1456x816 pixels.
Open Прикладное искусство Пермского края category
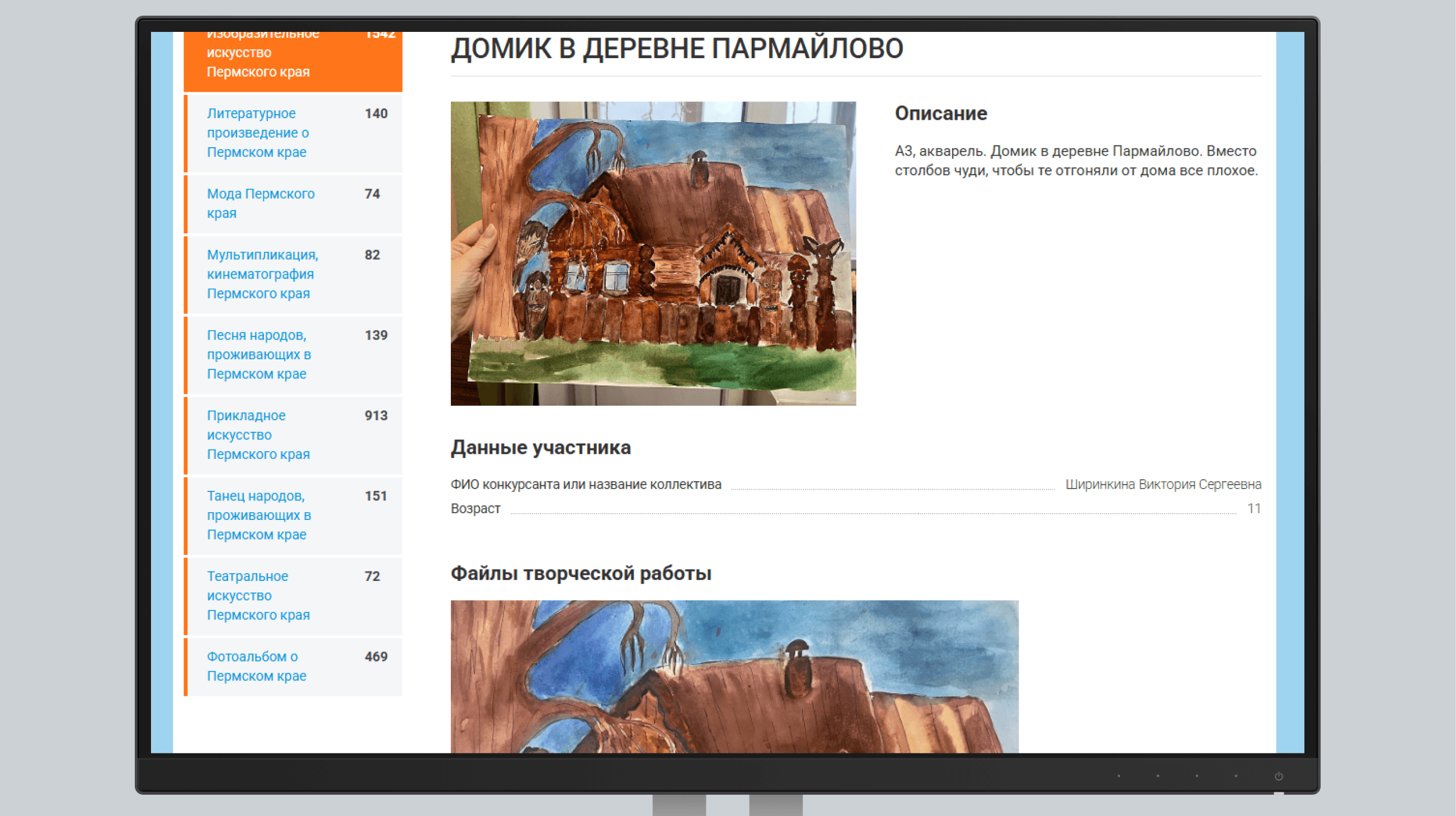(258, 435)
